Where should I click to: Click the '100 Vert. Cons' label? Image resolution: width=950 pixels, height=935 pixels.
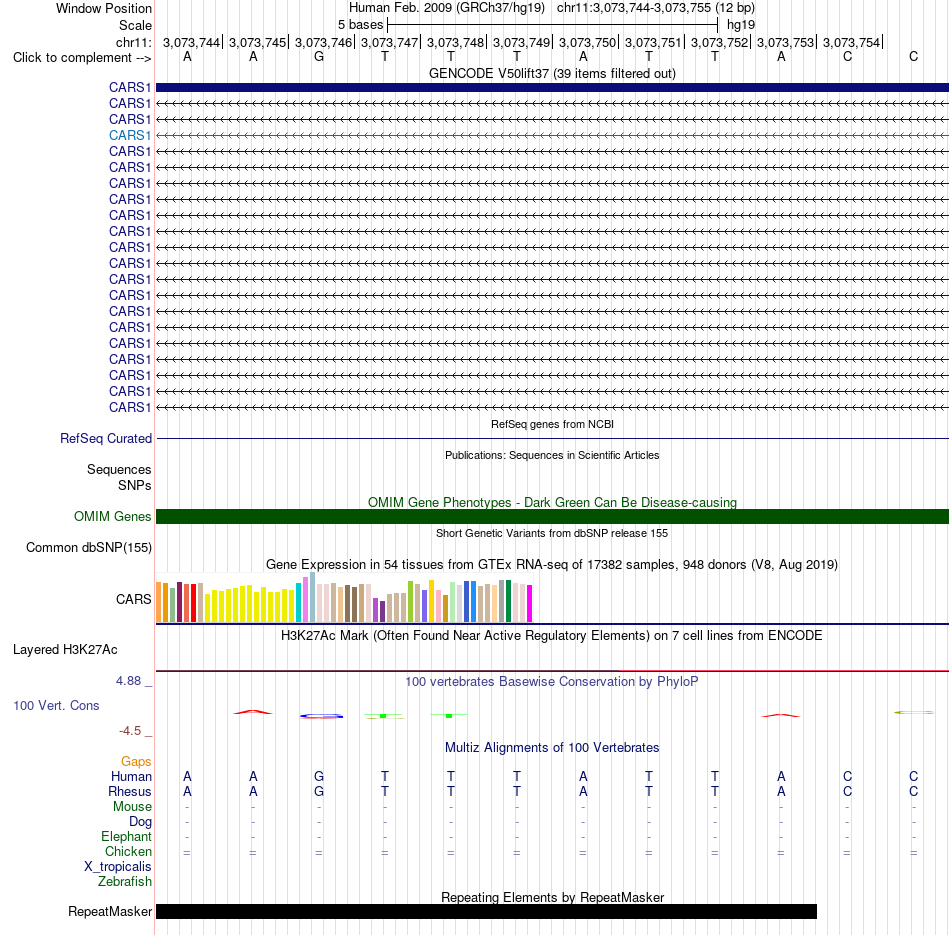pyautogui.click(x=56, y=705)
